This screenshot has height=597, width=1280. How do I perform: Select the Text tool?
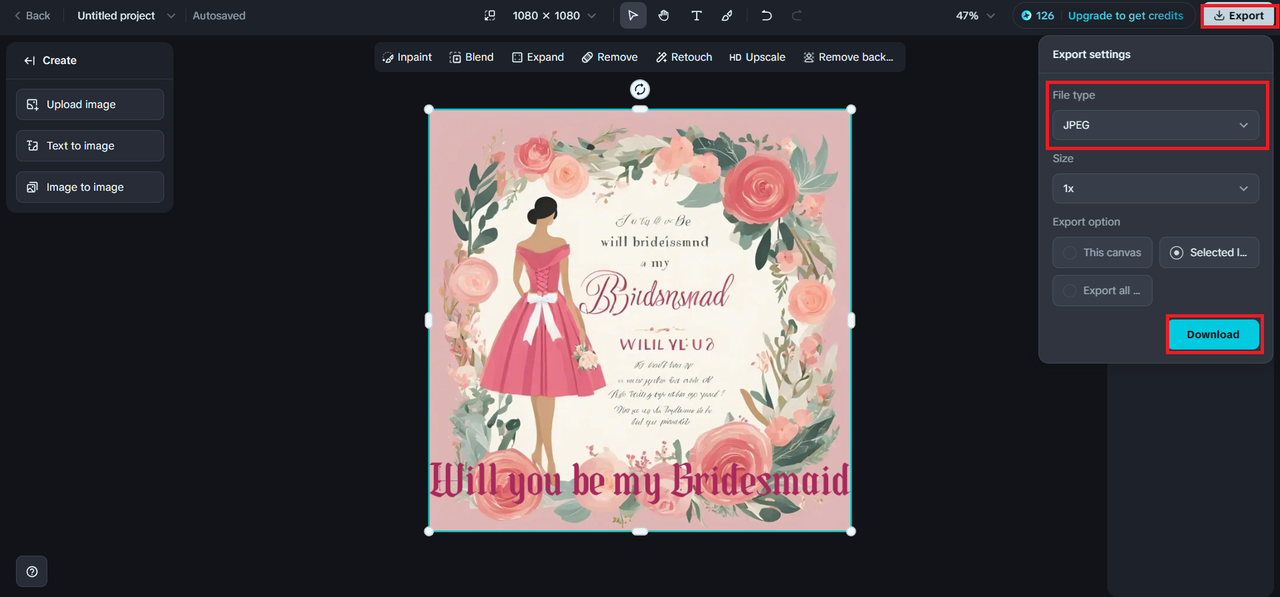[696, 16]
